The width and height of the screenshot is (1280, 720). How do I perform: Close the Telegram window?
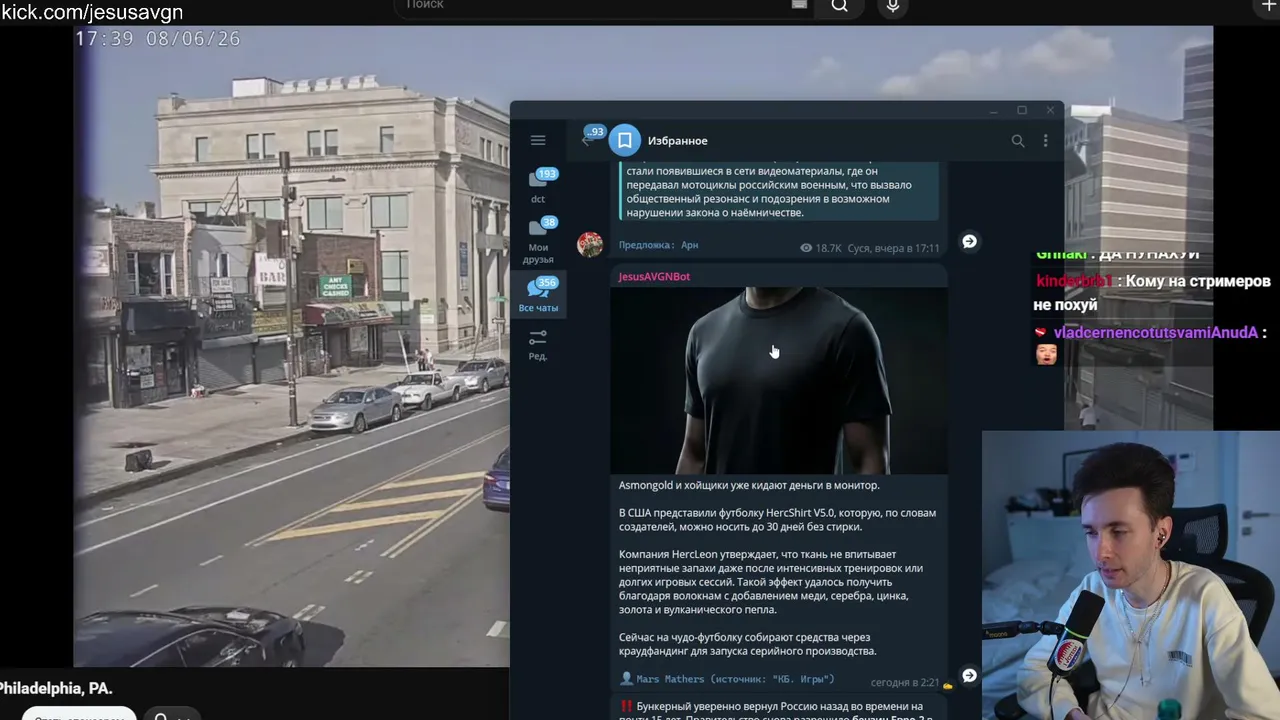(x=1050, y=110)
